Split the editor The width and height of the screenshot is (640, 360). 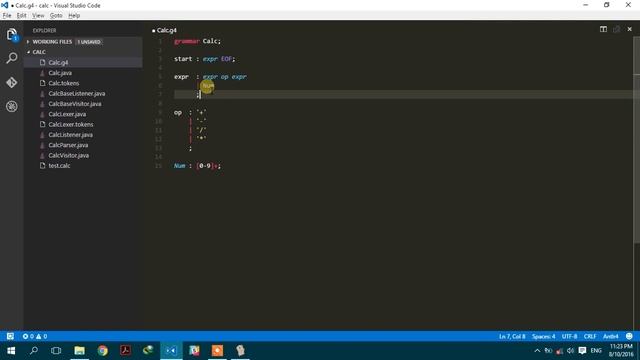(x=603, y=29)
